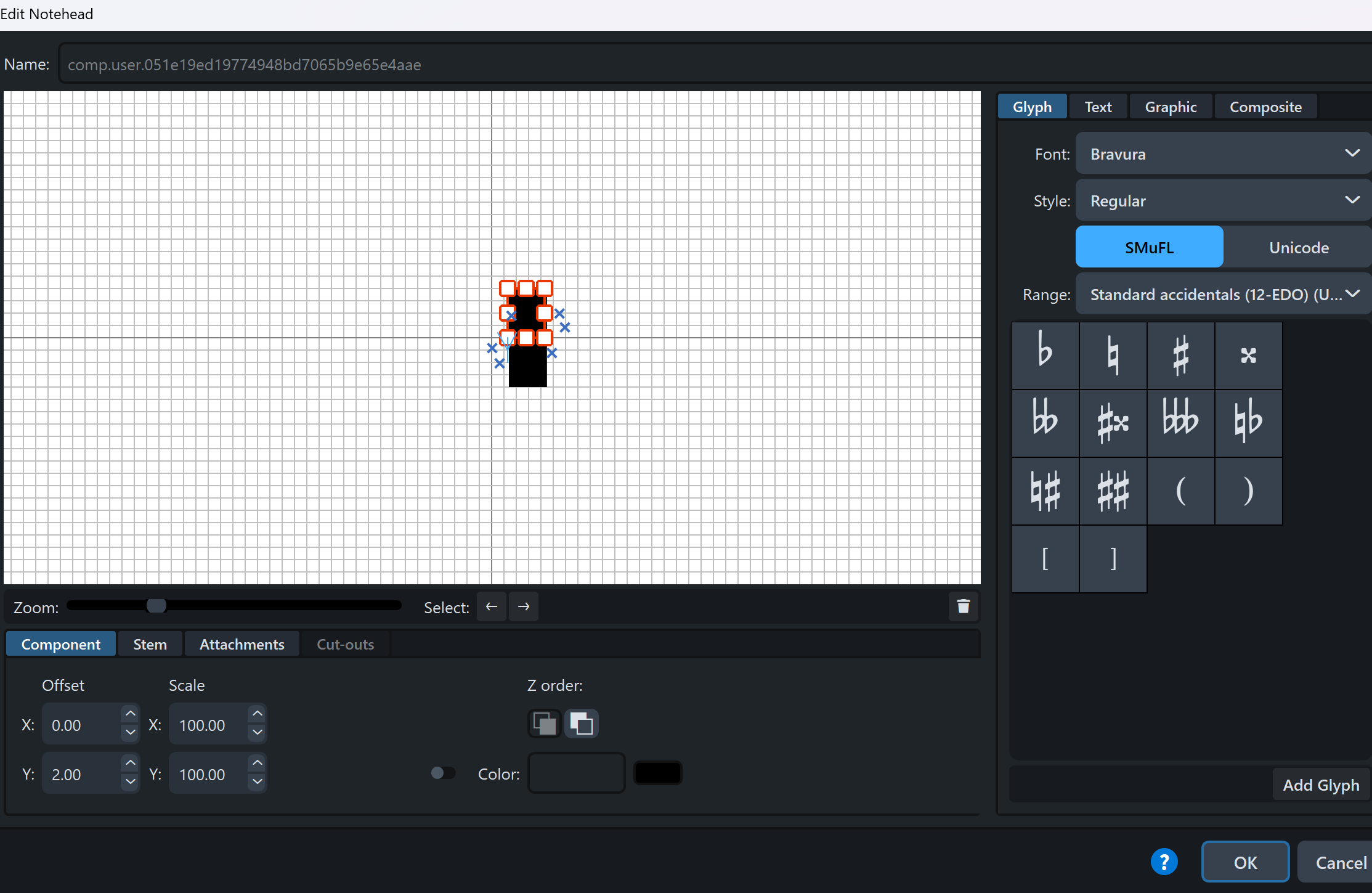Choose the left parenthesis accidental glyph

(1180, 491)
